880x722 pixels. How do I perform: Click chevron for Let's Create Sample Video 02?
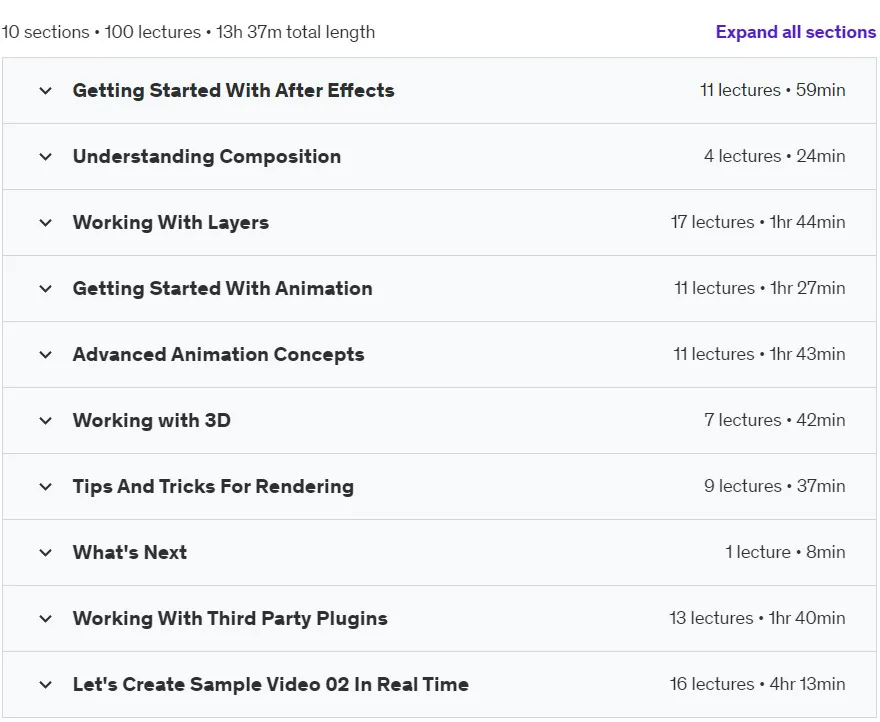point(45,684)
